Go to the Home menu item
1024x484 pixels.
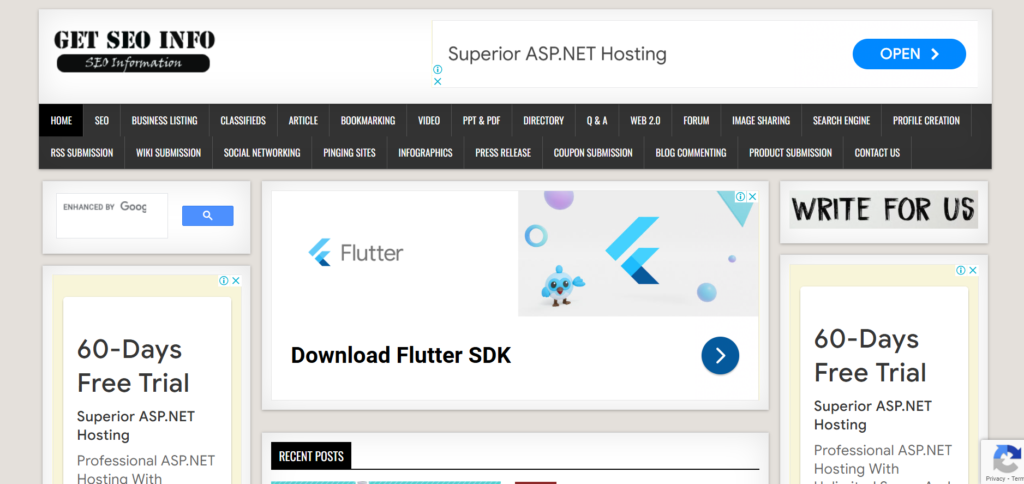61,120
